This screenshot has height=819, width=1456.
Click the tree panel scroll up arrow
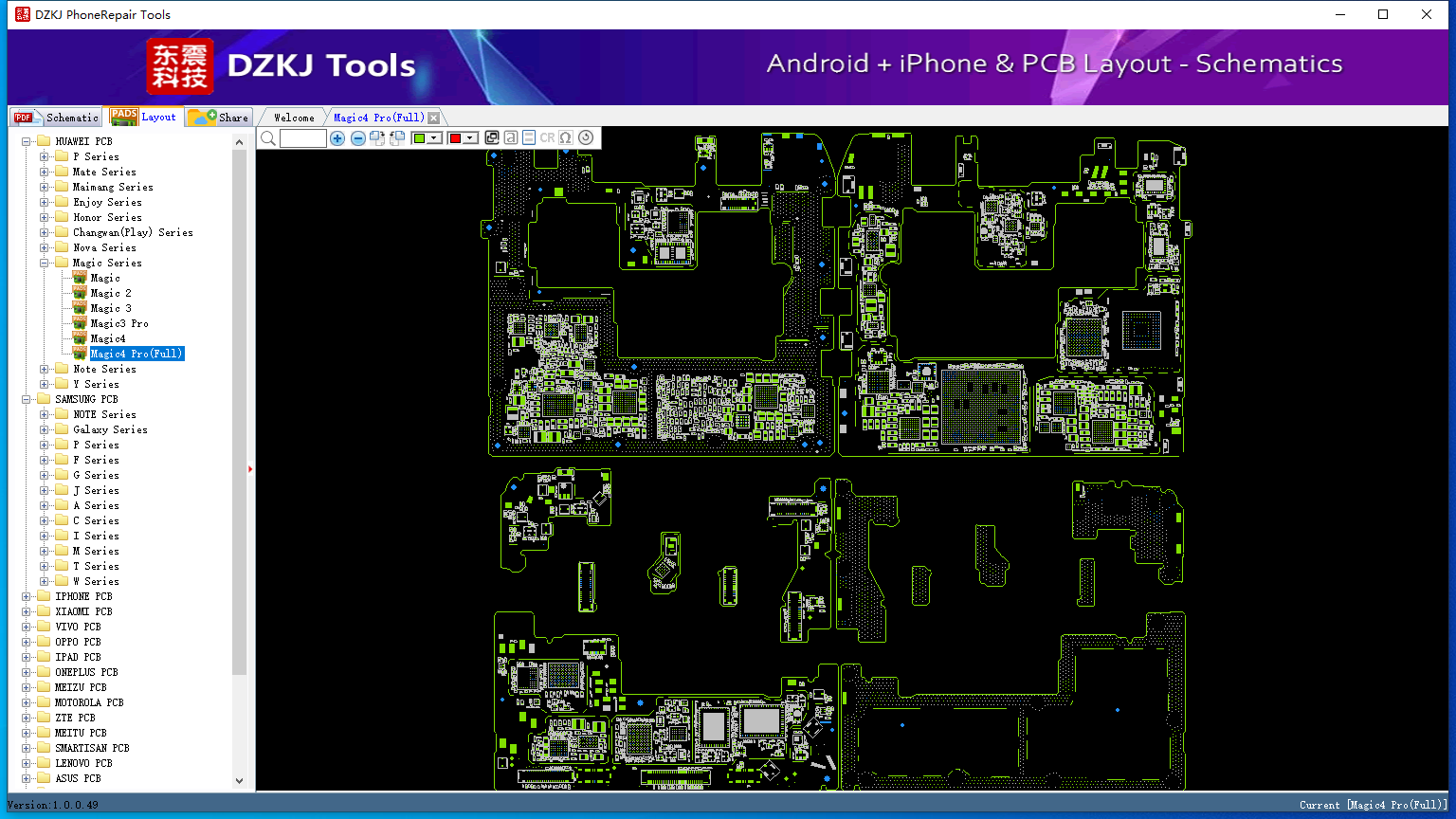(x=239, y=142)
